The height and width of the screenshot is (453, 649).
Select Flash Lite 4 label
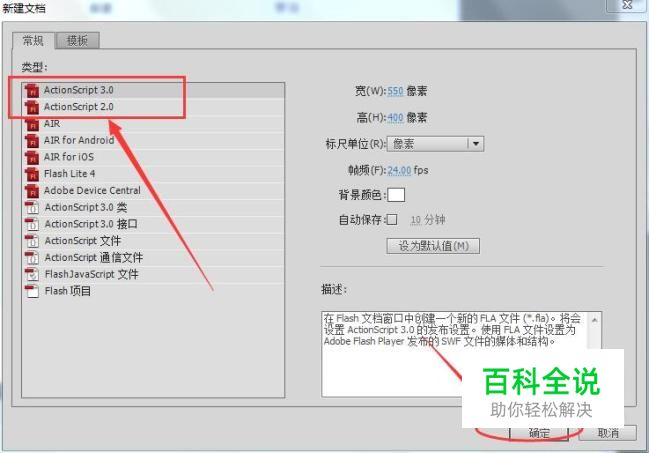(x=70, y=173)
